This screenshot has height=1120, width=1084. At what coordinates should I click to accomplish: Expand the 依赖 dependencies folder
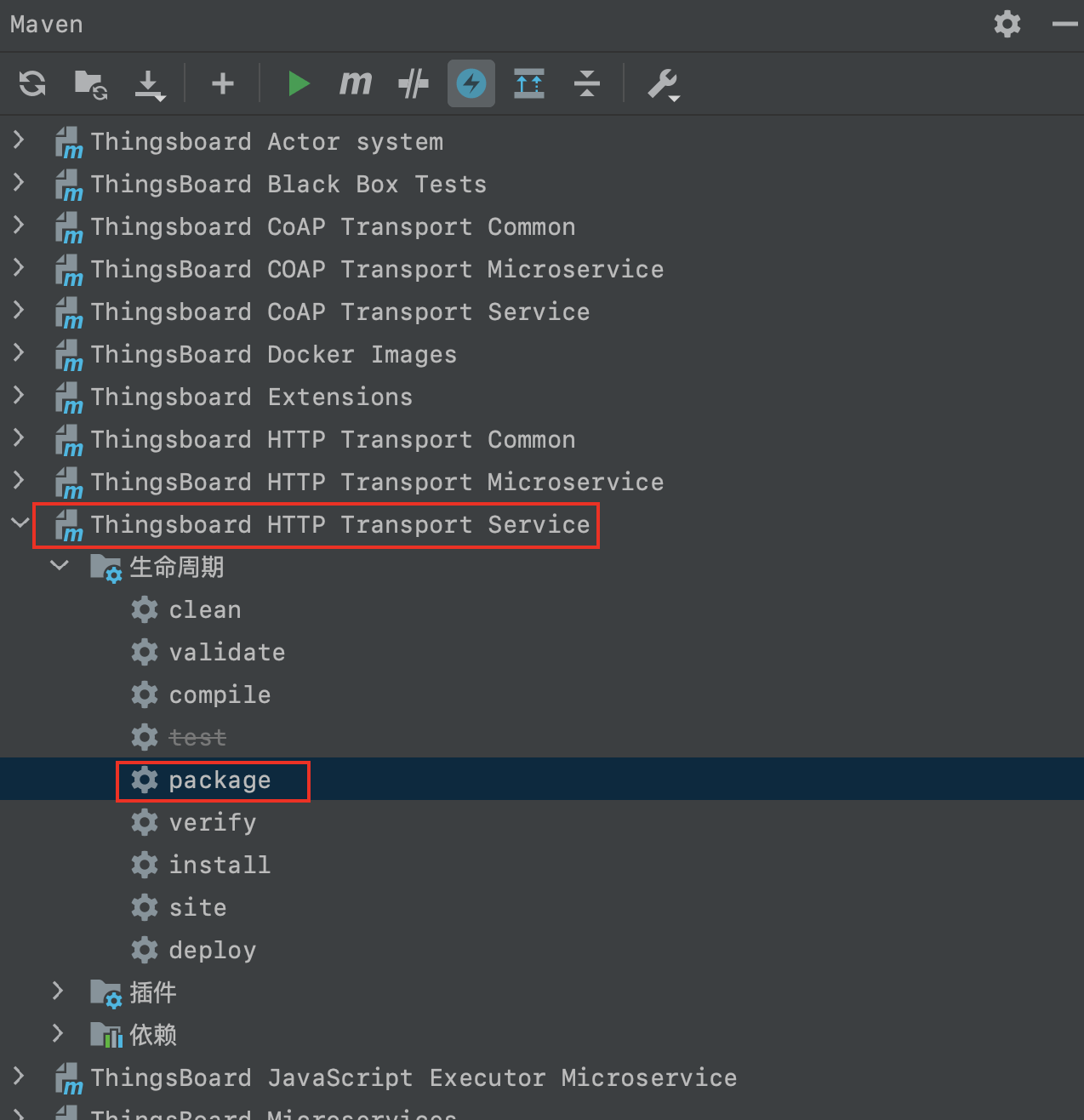[x=58, y=1033]
